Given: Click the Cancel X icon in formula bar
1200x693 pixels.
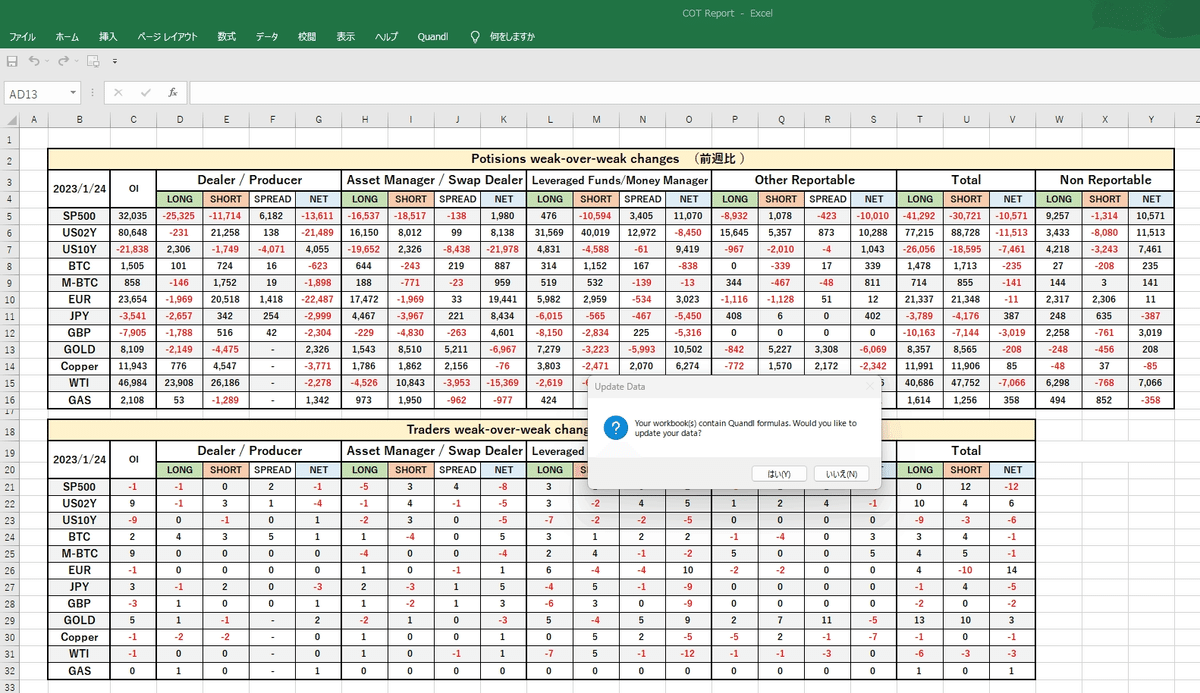Looking at the screenshot, I should pyautogui.click(x=119, y=93).
